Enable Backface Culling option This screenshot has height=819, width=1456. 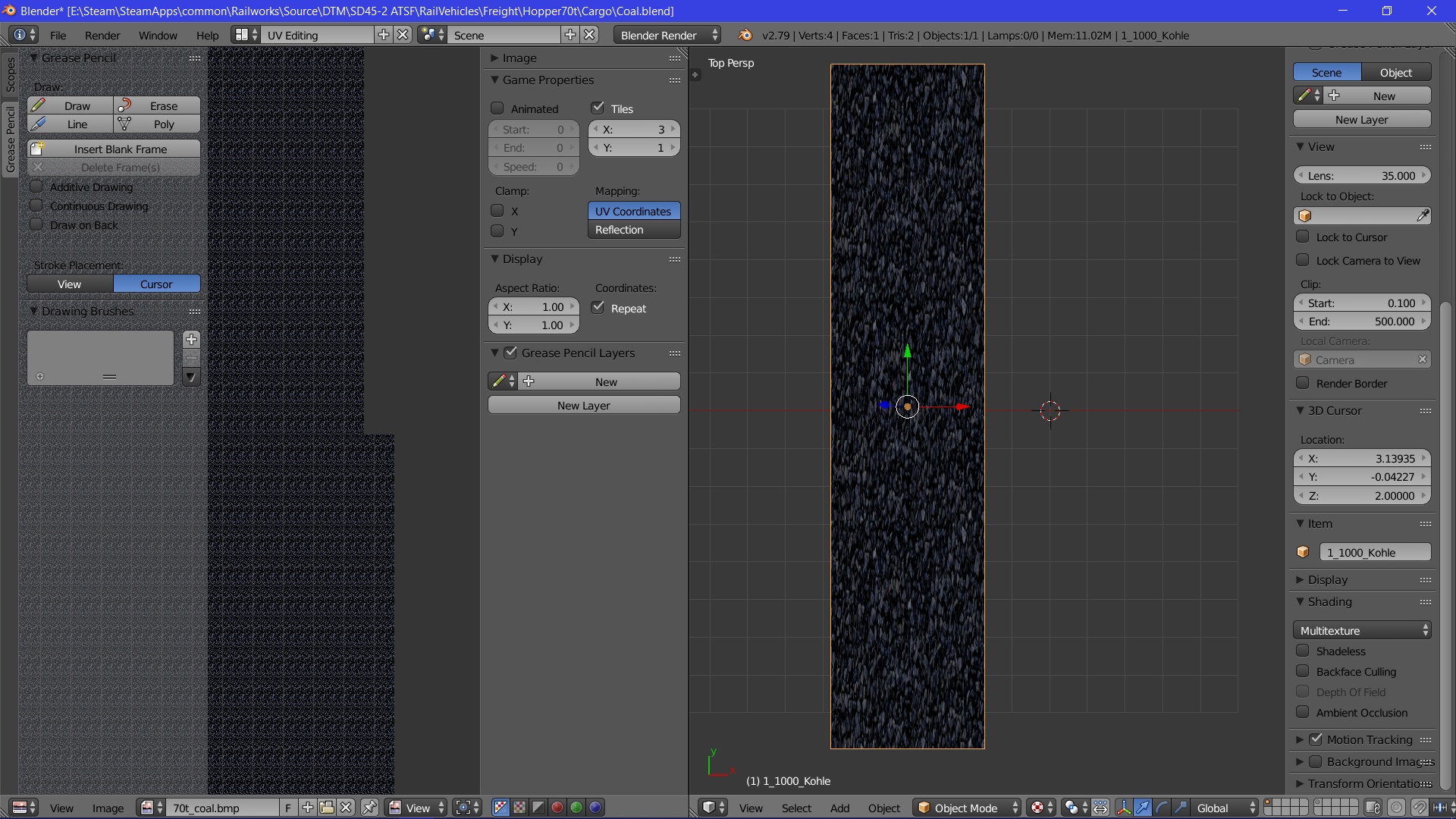(1303, 671)
